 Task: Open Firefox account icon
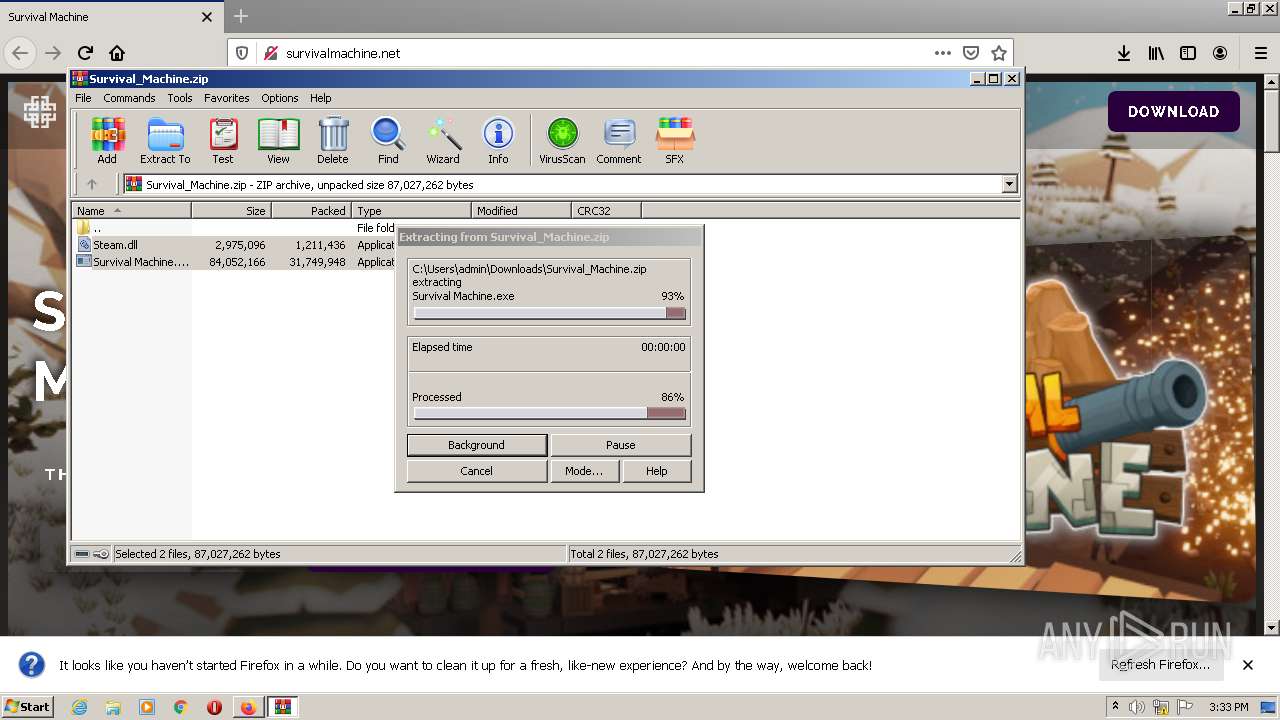[x=1220, y=53]
